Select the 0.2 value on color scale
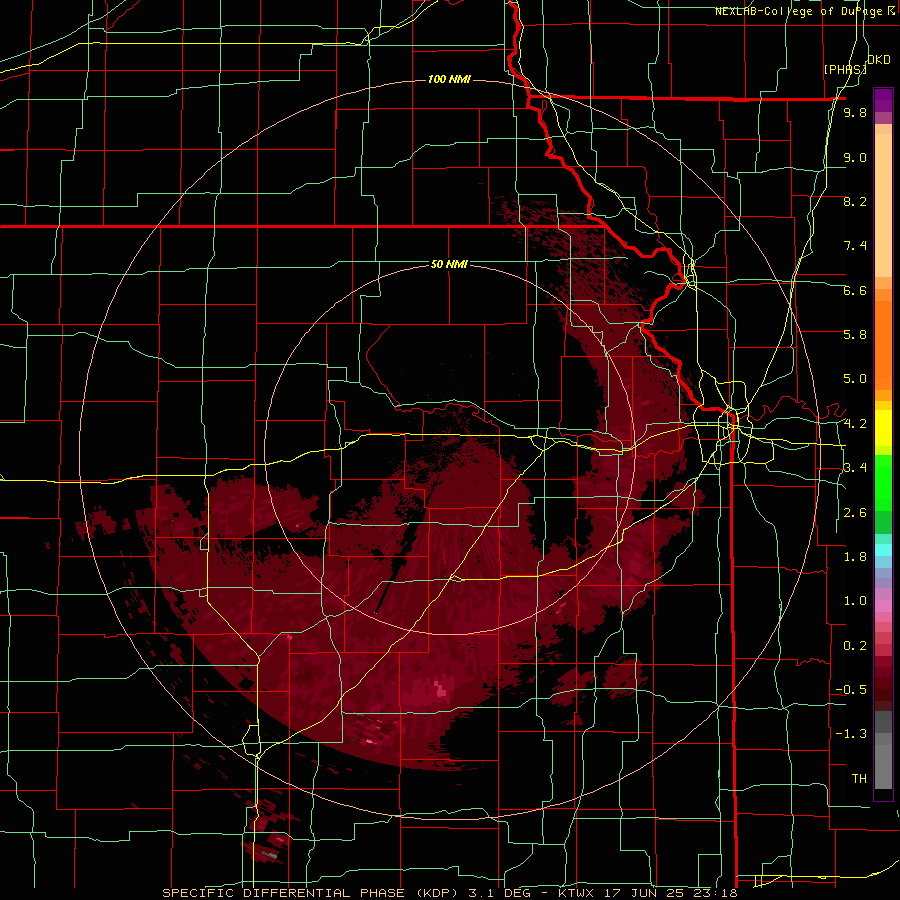900x900 pixels. coord(855,646)
